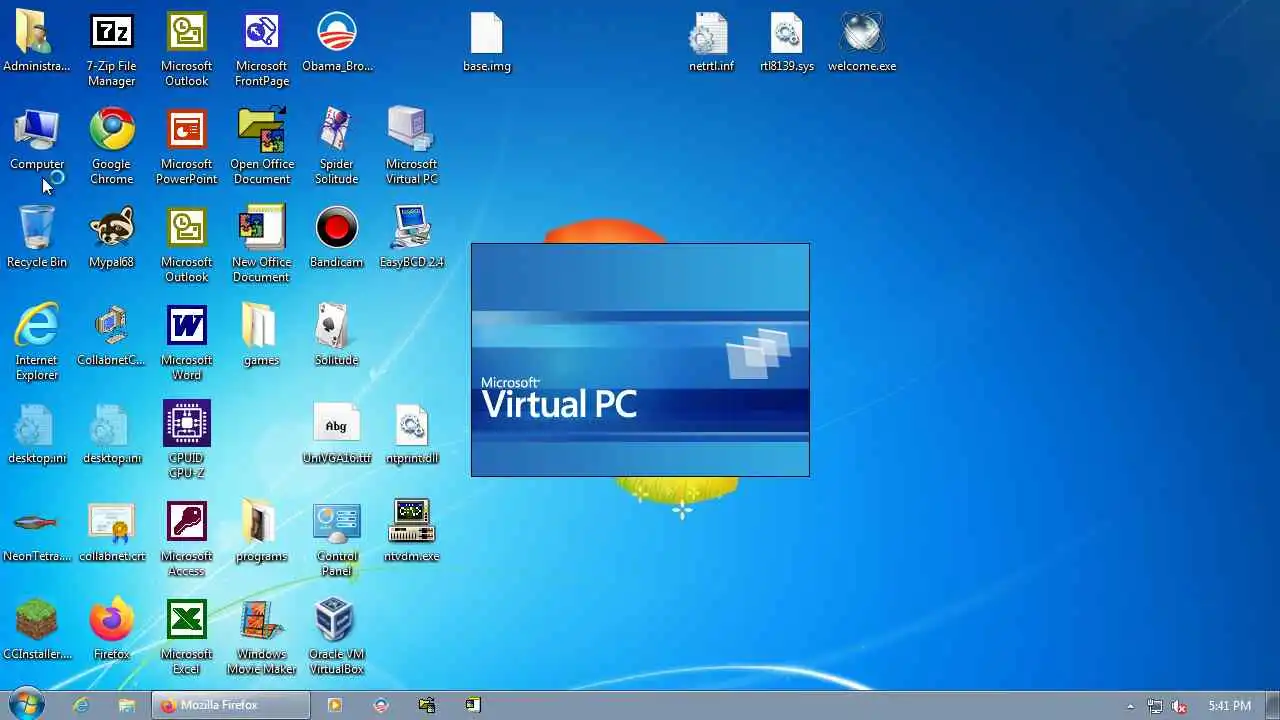Image resolution: width=1280 pixels, height=720 pixels.
Task: Select the Oracle VM VirtualBox icon
Action: [x=336, y=637]
